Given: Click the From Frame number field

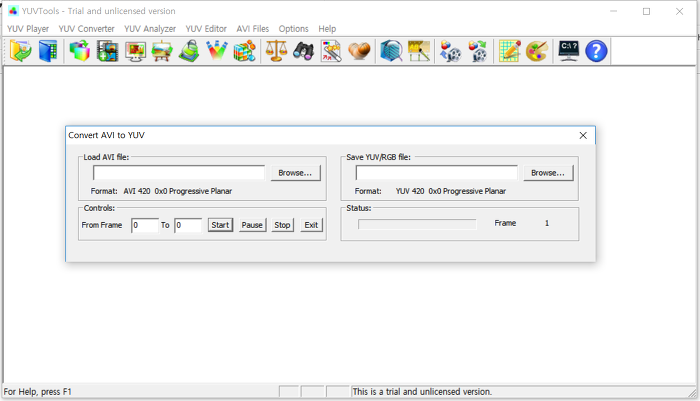Looking at the screenshot, I should coord(145,225).
